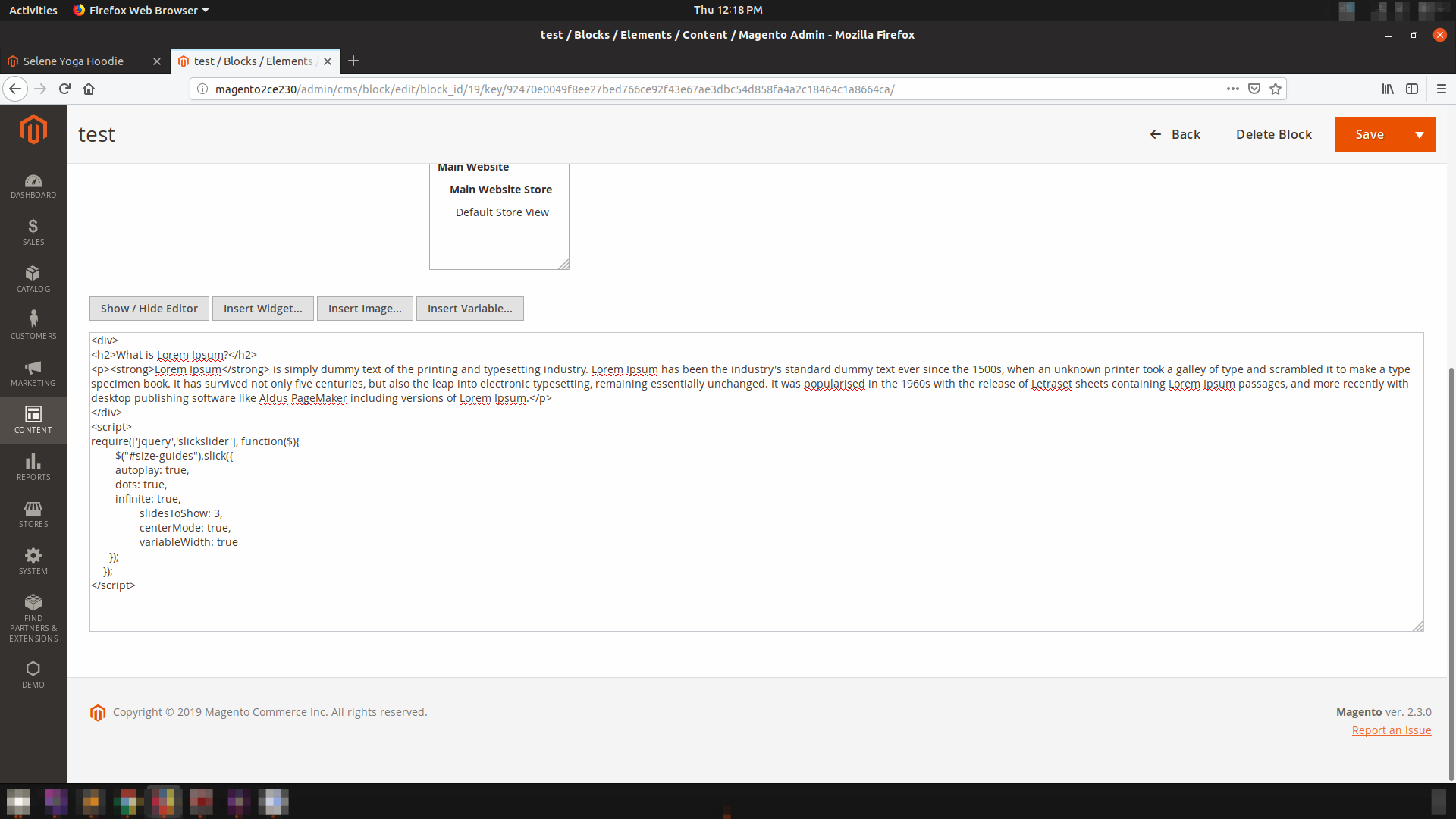1456x819 pixels.
Task: Open the page actions three-dots menu
Action: 1233,89
